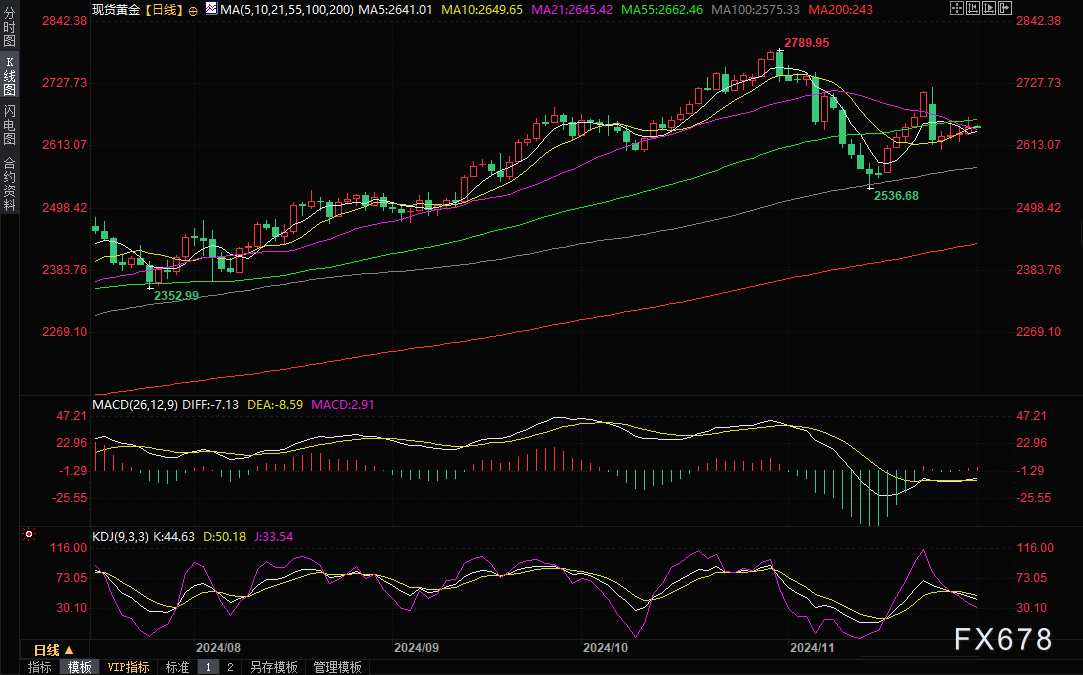This screenshot has height=675, width=1083.
Task: Select the K线图 sidebar tab
Action: pos(9,75)
